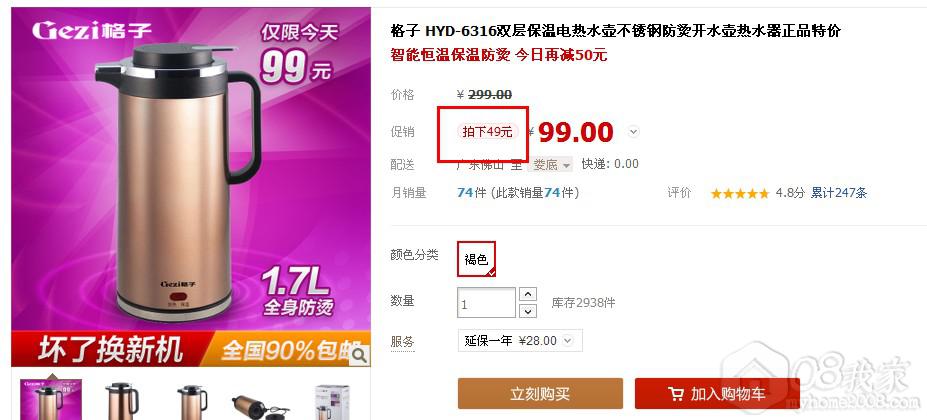
Task: Click the 拍下49元 promotion tag
Action: (x=488, y=132)
